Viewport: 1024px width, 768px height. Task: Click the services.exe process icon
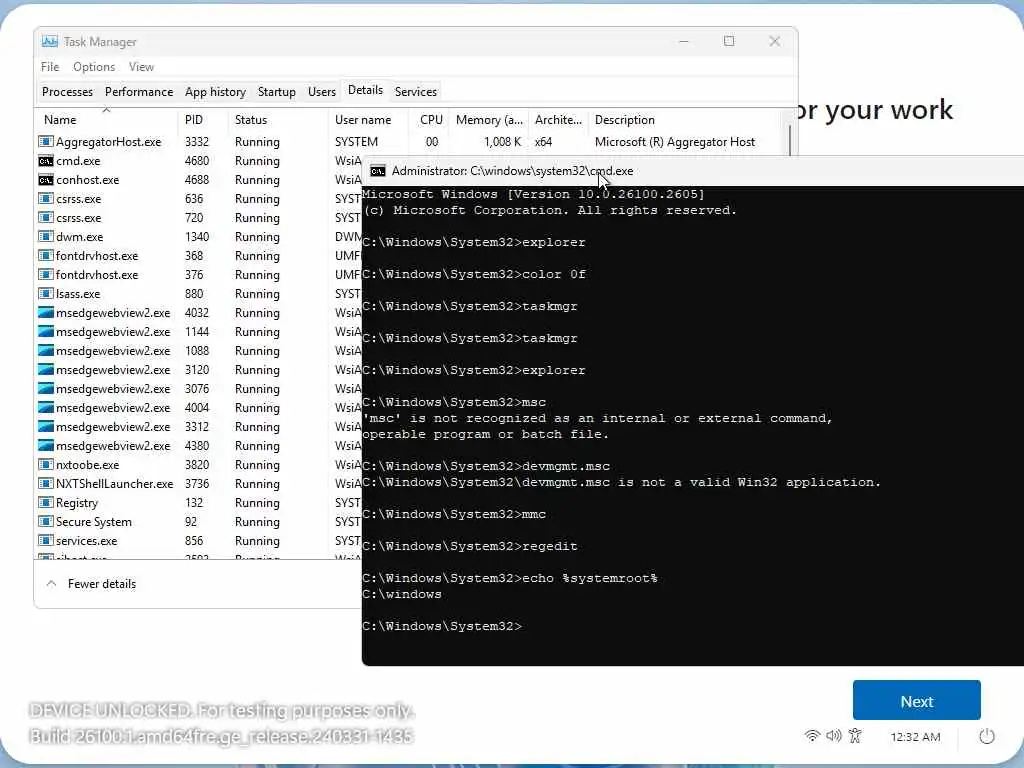coord(46,540)
